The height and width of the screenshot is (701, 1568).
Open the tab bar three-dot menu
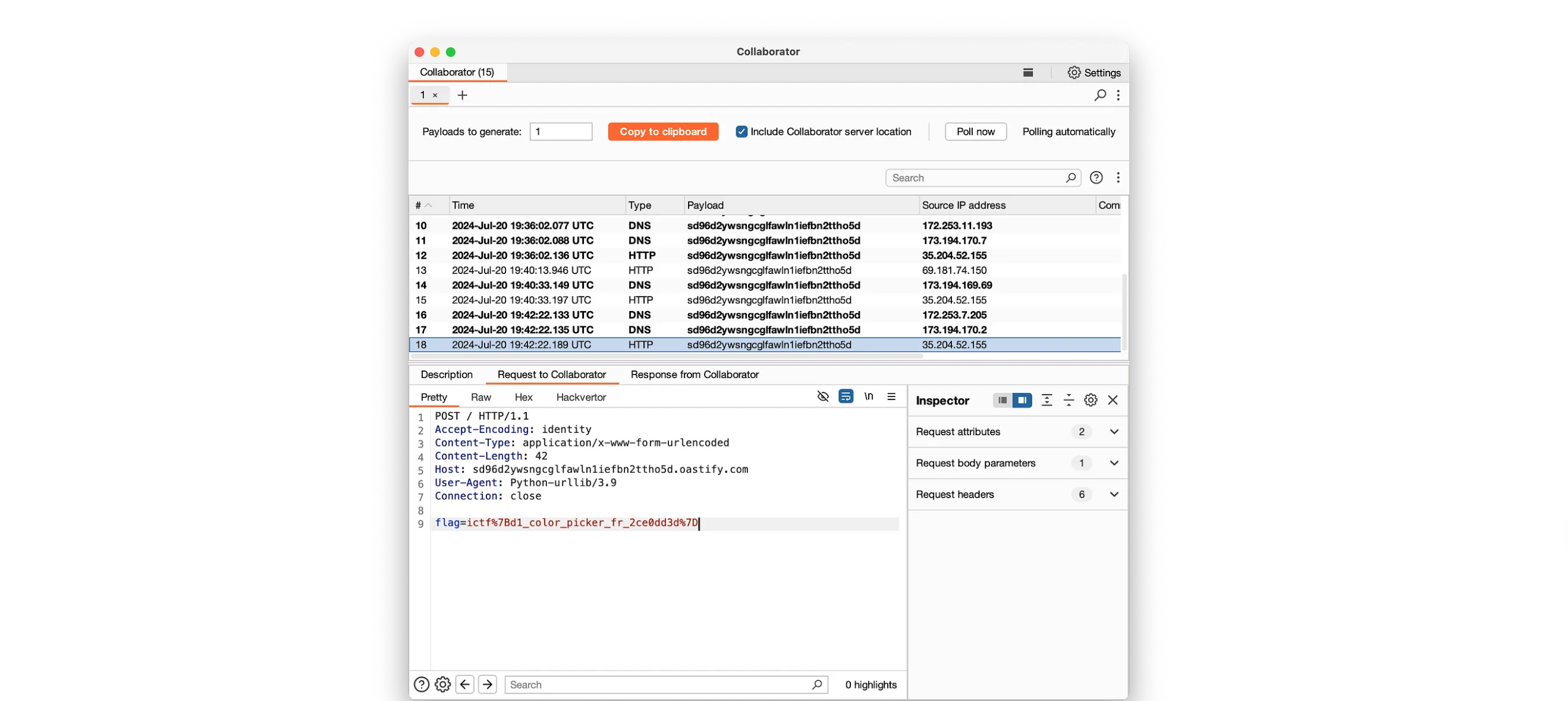pos(1117,95)
